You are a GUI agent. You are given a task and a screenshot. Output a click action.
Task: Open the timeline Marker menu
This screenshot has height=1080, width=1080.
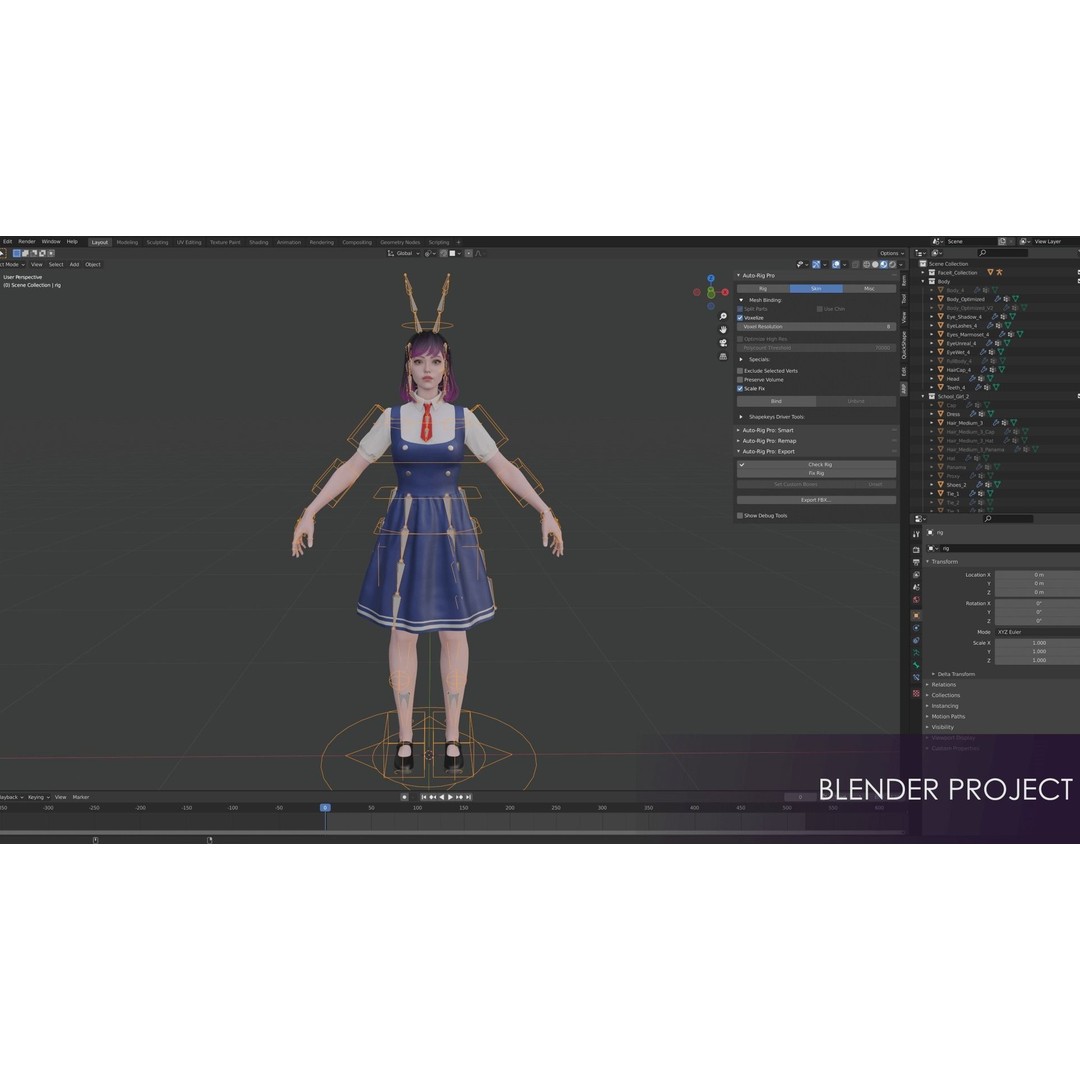click(81, 797)
